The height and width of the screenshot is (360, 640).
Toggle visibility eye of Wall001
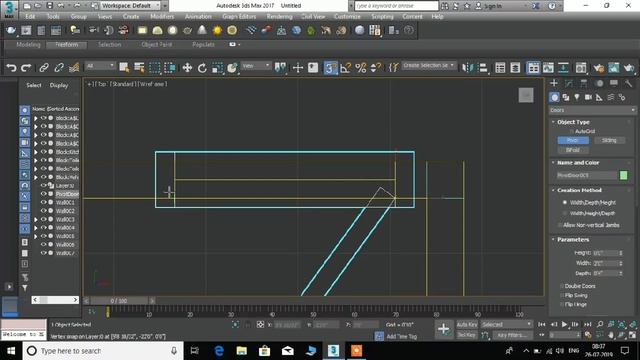43,202
